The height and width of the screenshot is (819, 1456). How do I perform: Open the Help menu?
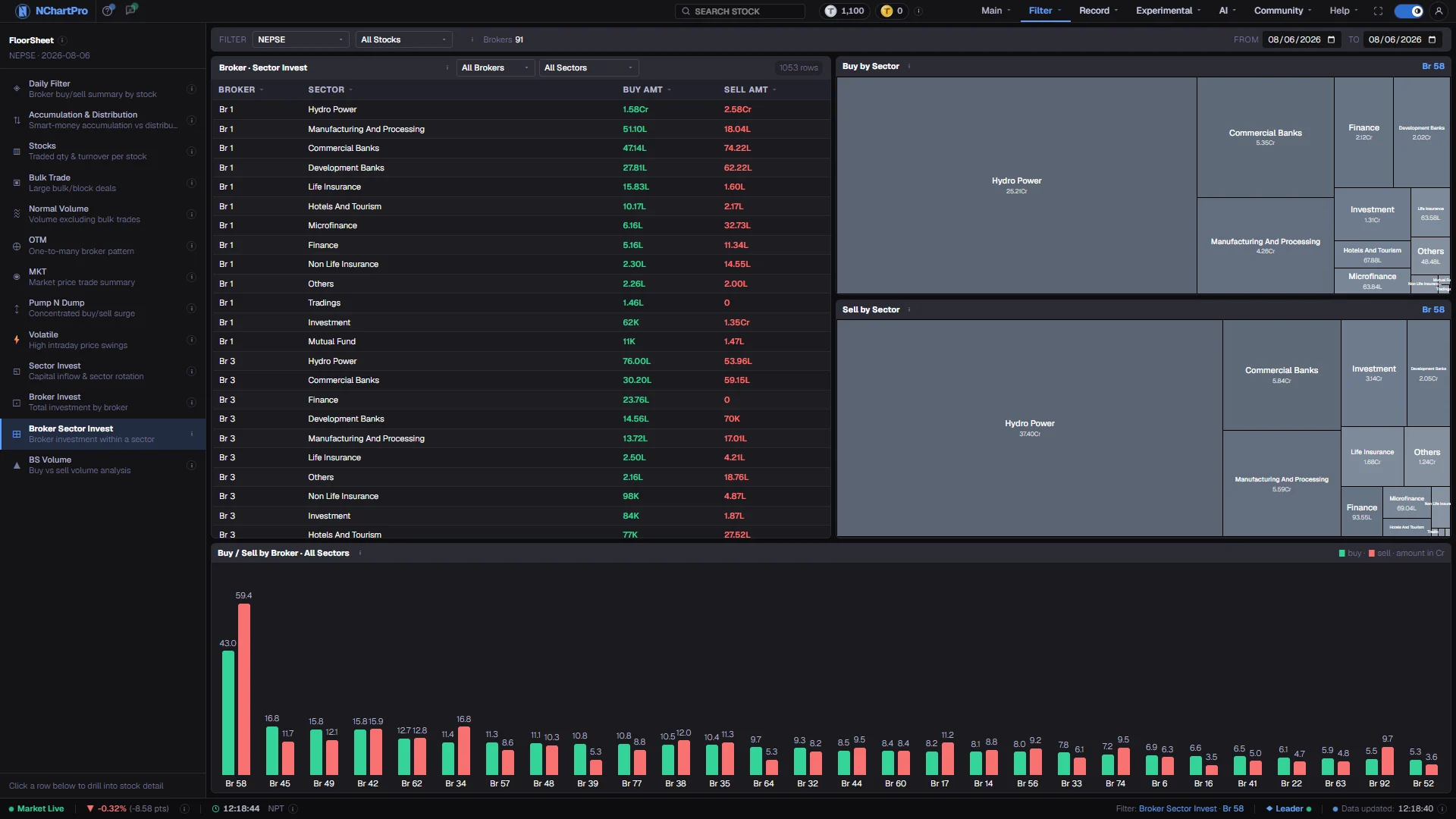tap(1343, 11)
